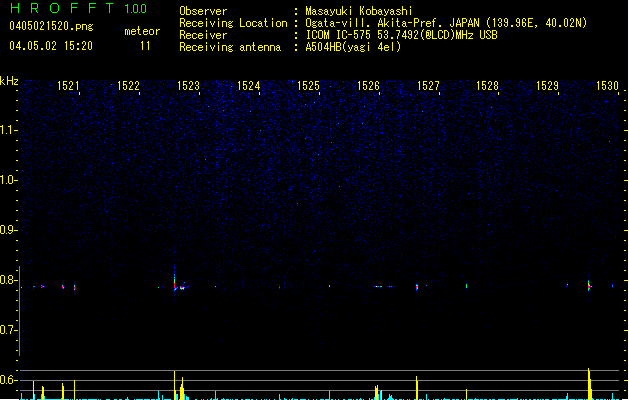Click the 1521 time marker
Viewport: 629px width, 400px height.
[x=68, y=86]
